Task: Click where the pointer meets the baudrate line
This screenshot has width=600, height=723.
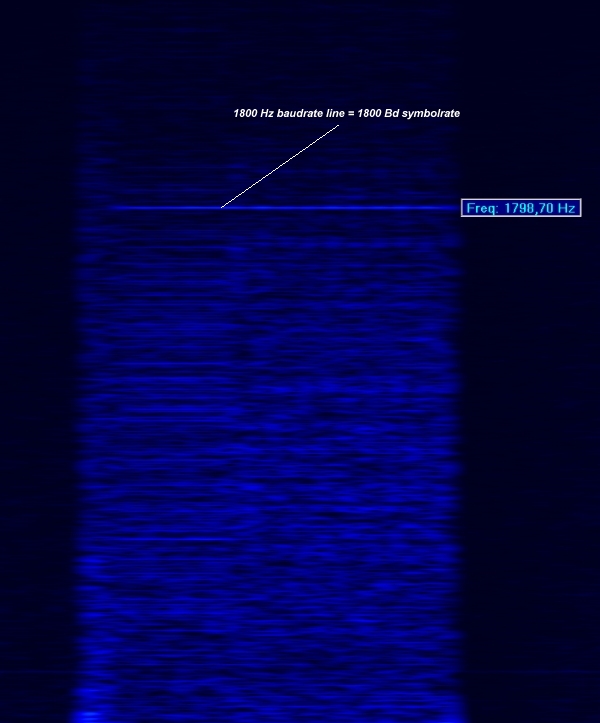Action: click(222, 207)
